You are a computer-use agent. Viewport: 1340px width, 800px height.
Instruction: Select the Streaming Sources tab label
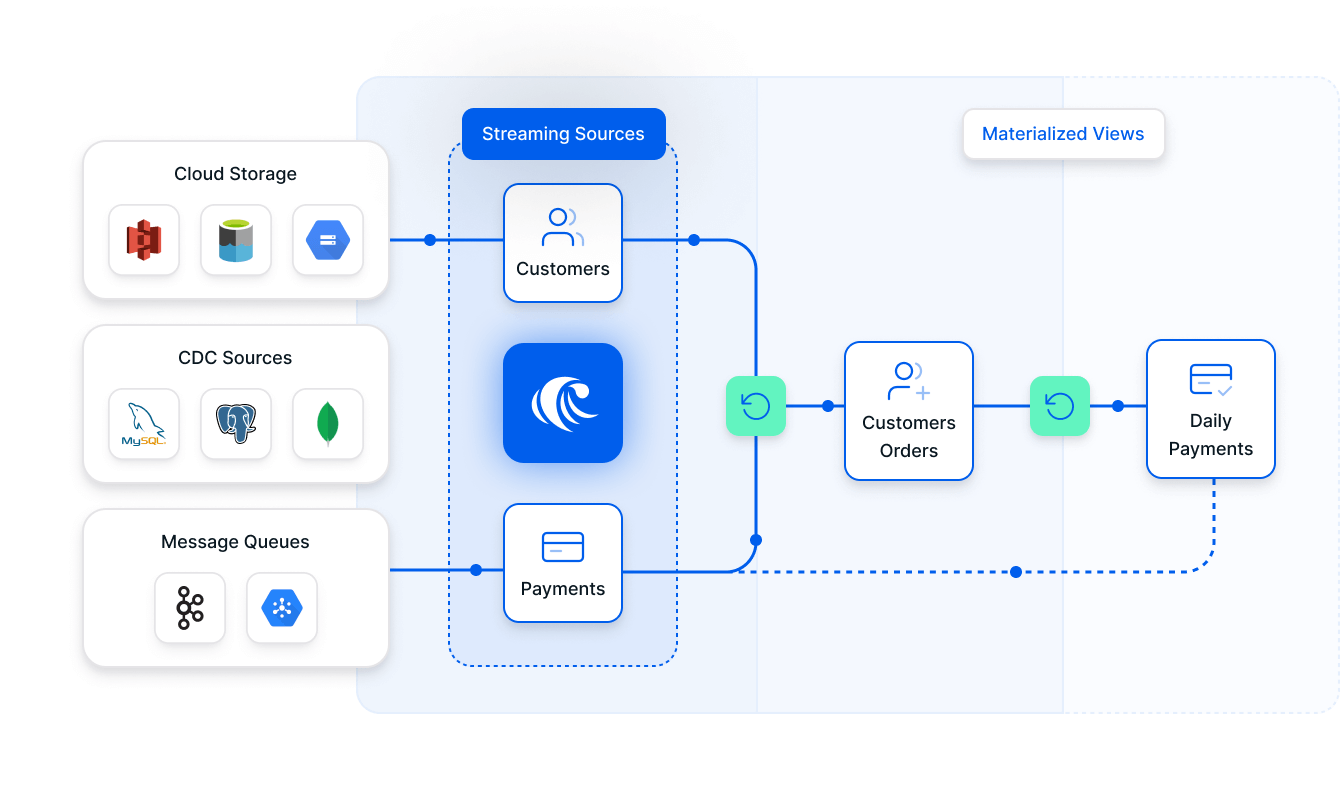[563, 134]
